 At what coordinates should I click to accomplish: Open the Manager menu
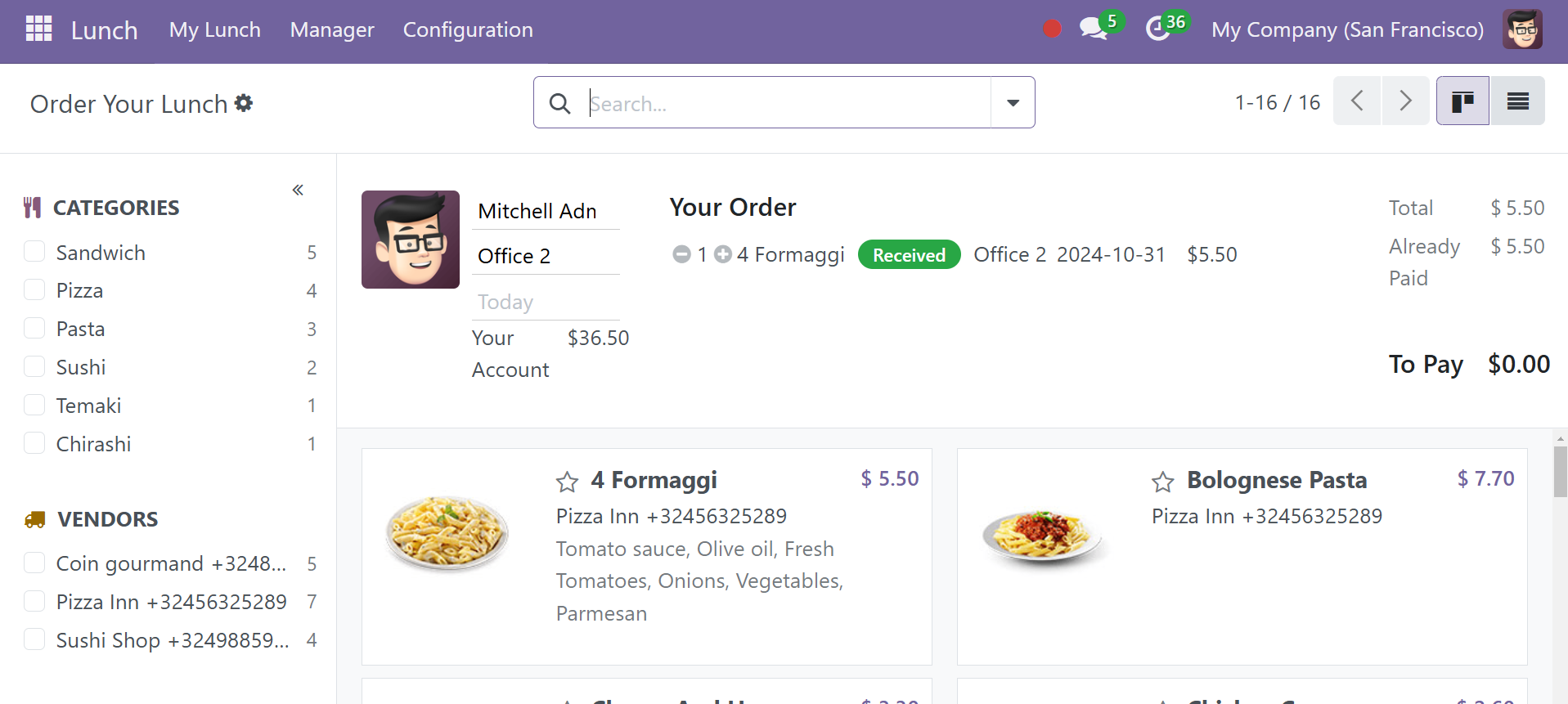332,30
